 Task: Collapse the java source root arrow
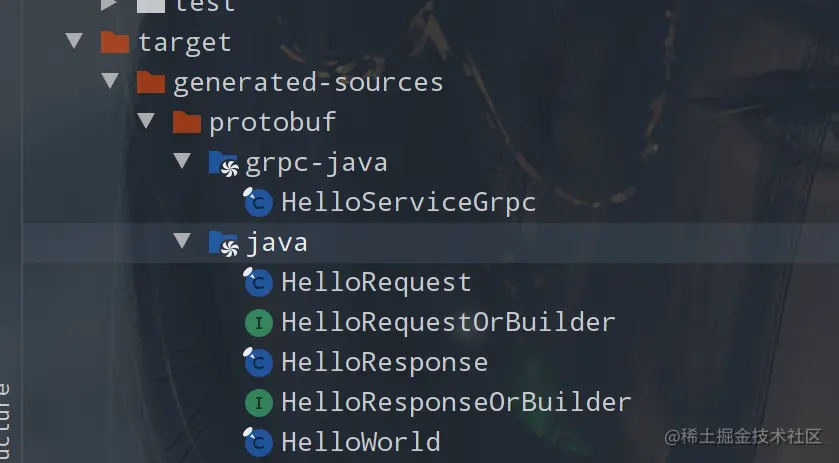click(x=181, y=241)
